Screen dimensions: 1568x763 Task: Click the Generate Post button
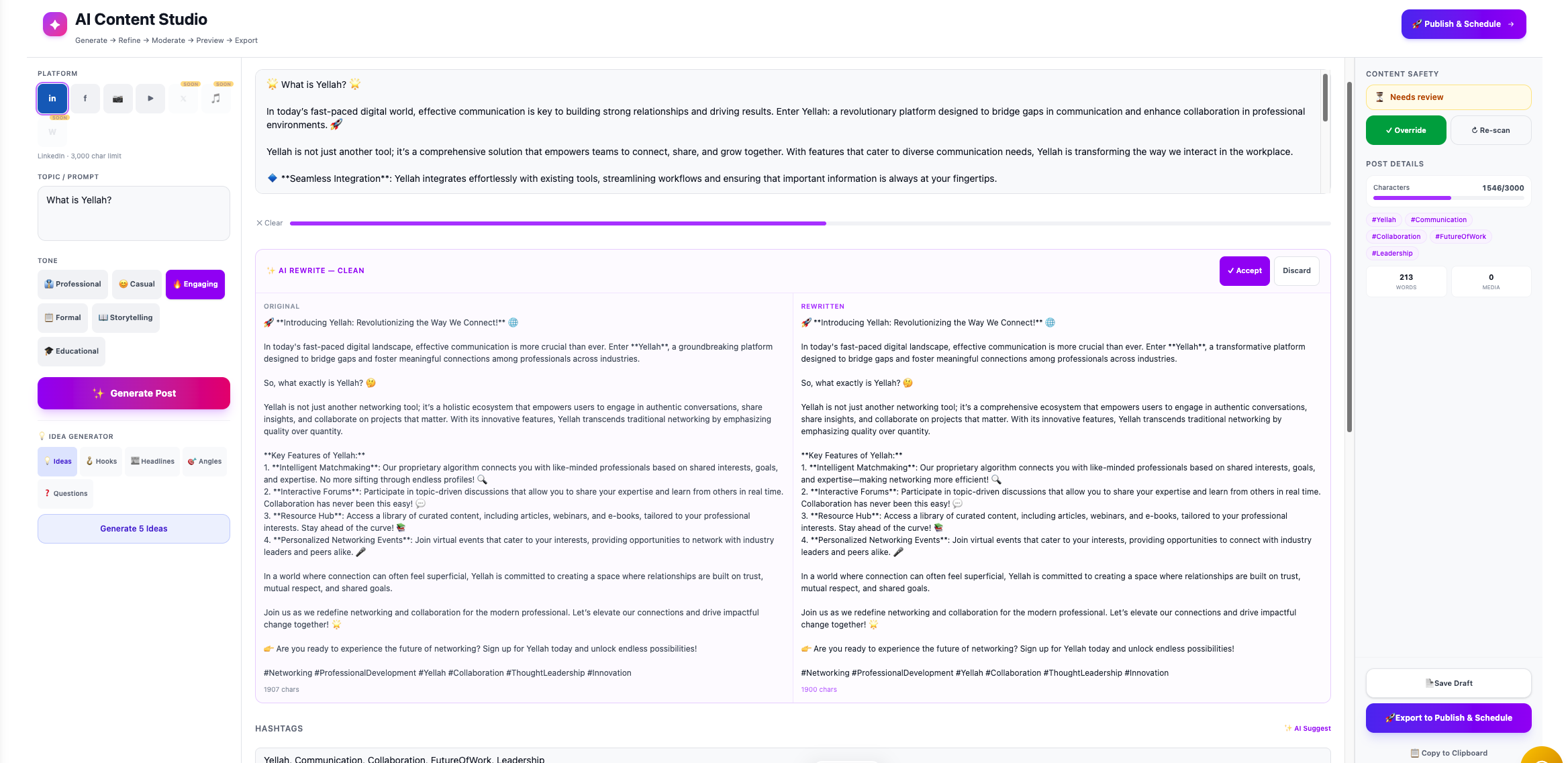point(134,393)
